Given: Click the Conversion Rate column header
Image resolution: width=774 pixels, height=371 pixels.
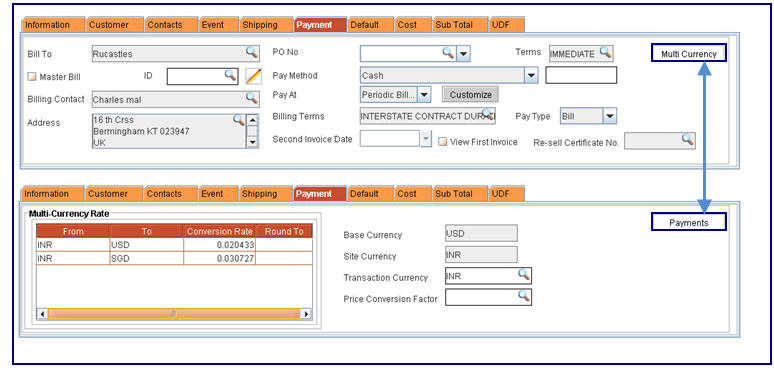Looking at the screenshot, I should (220, 231).
